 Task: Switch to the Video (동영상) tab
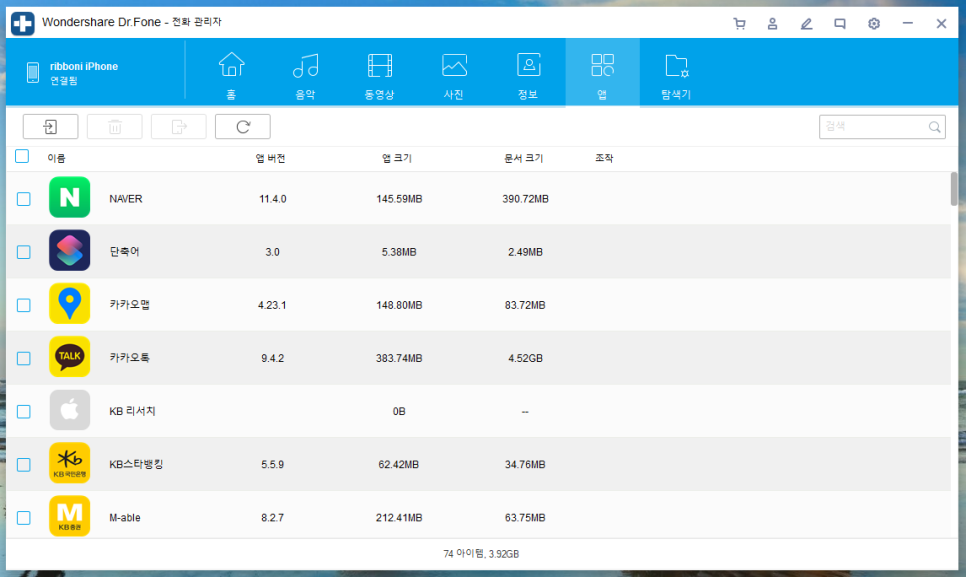pos(380,75)
